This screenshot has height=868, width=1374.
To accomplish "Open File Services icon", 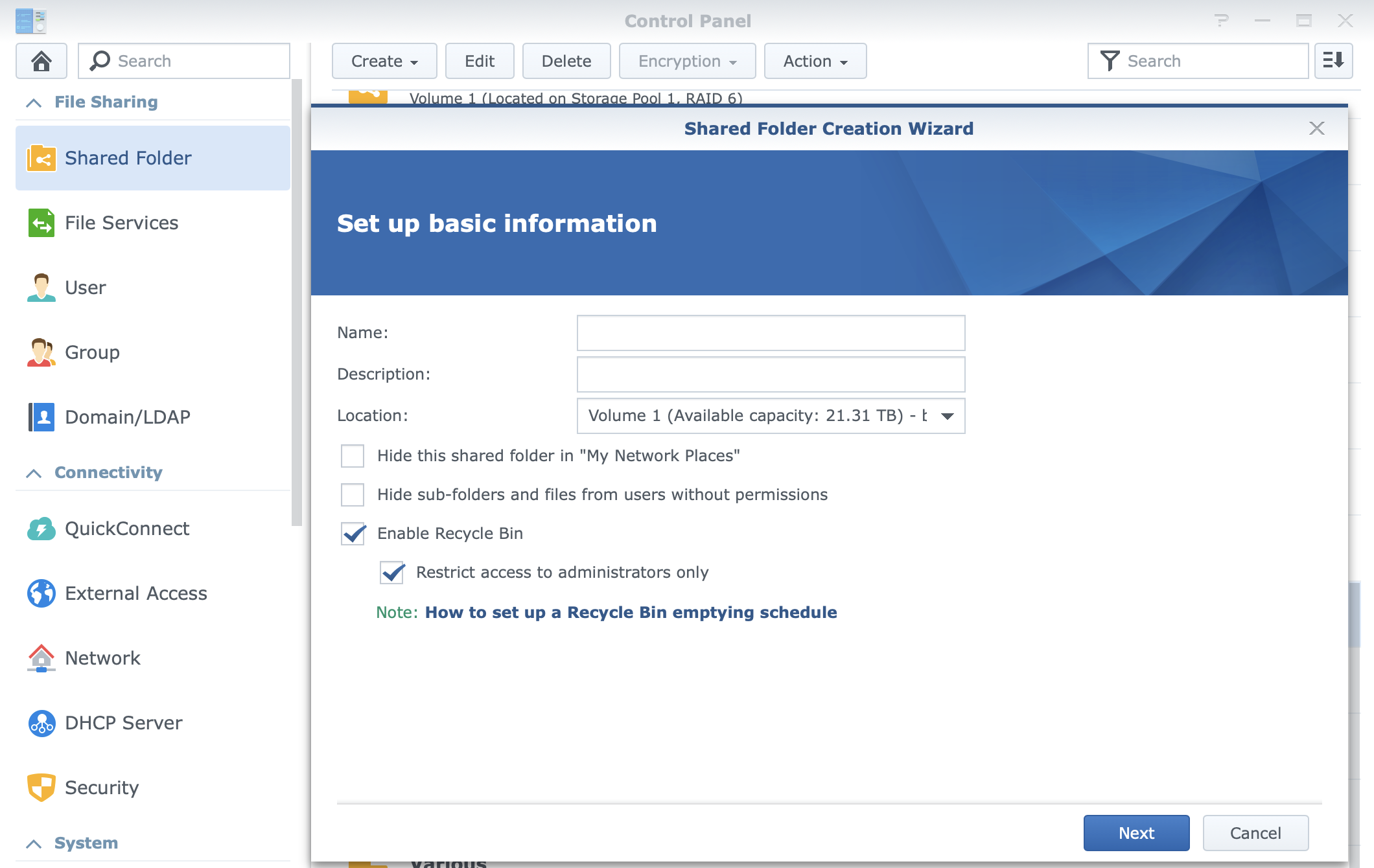I will point(41,223).
